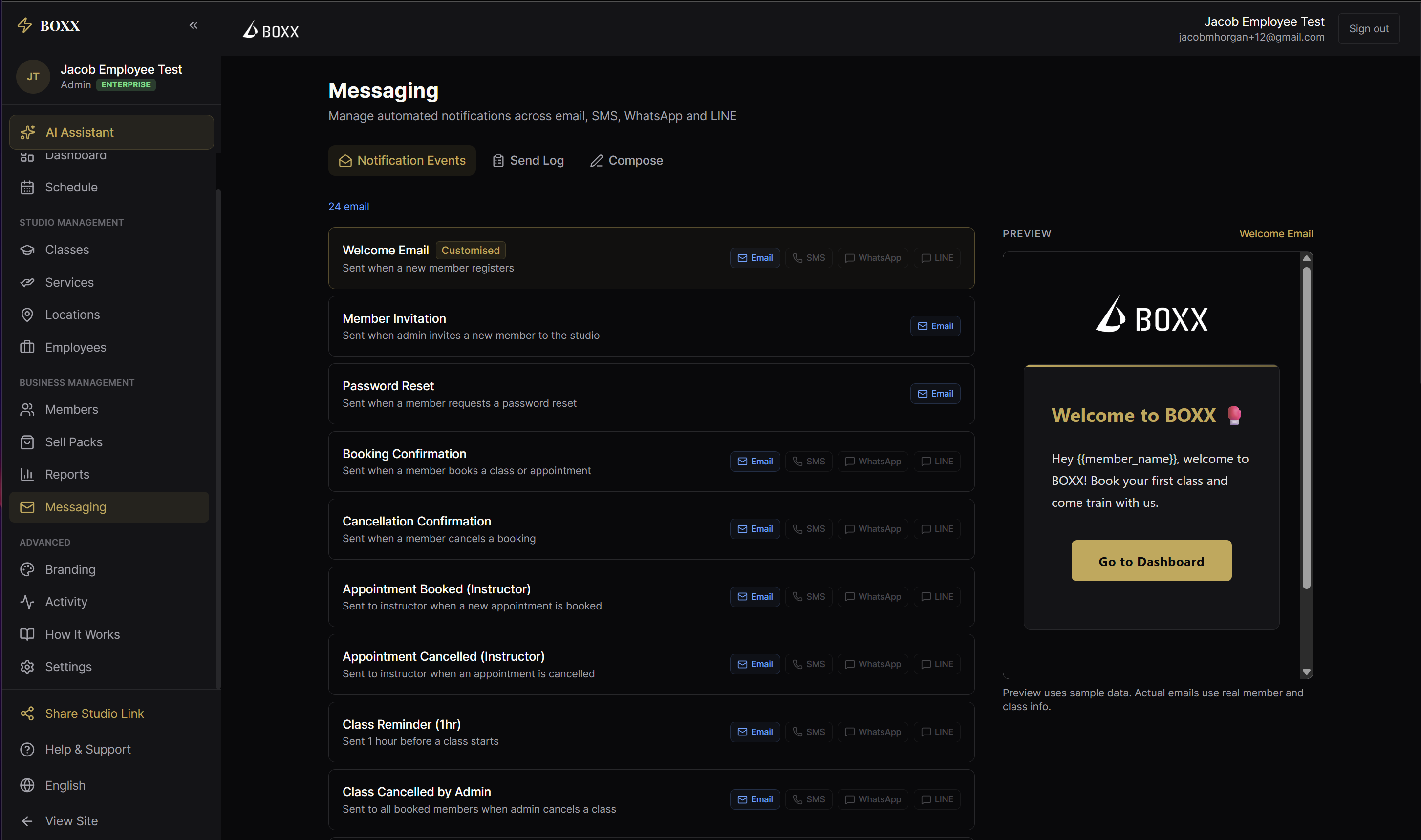The image size is (1421, 840).
Task: Toggle WhatsApp channel for Welcome Email
Action: click(x=873, y=258)
